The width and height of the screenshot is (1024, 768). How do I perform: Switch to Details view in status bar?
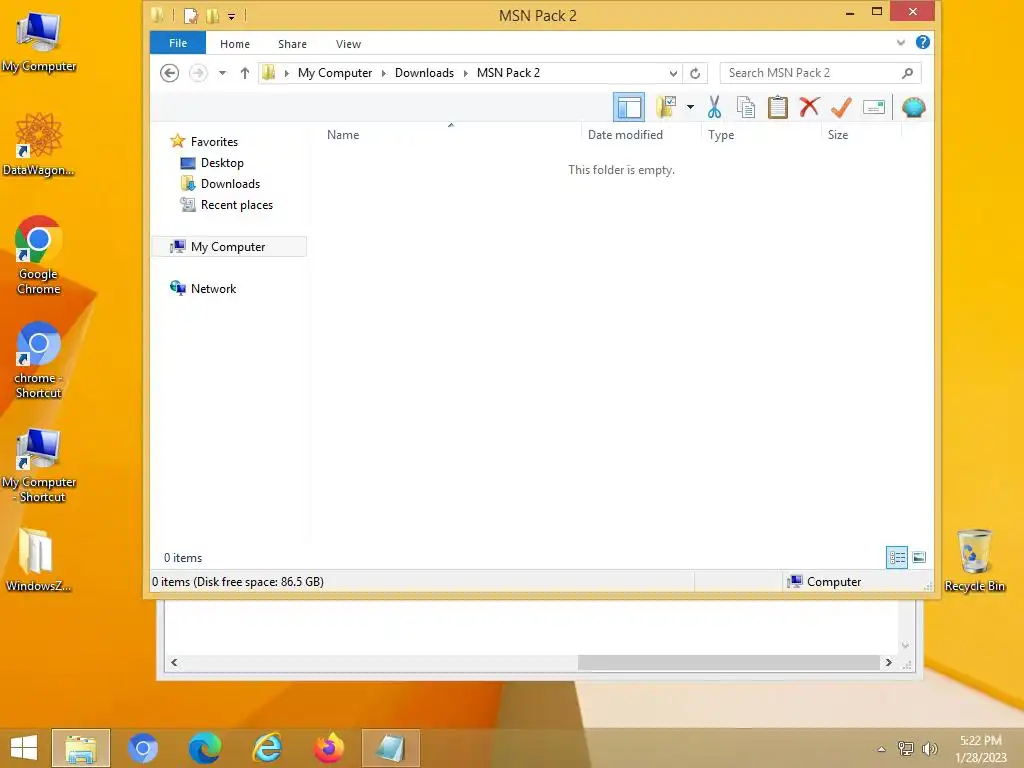897,557
